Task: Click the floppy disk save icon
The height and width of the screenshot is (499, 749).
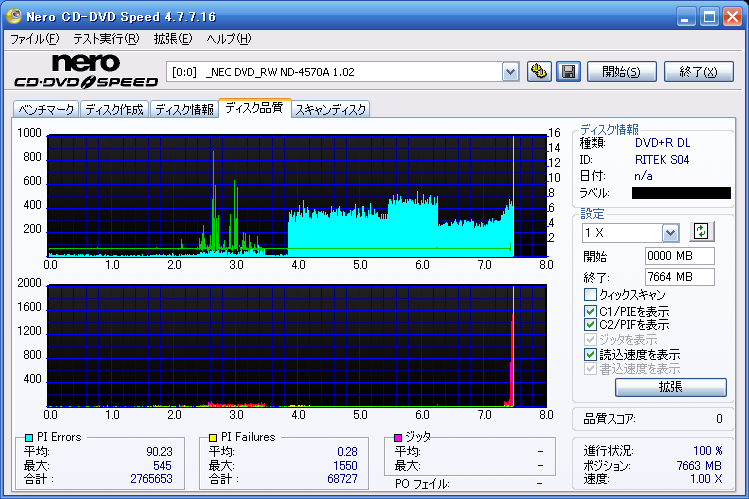Action: [568, 72]
